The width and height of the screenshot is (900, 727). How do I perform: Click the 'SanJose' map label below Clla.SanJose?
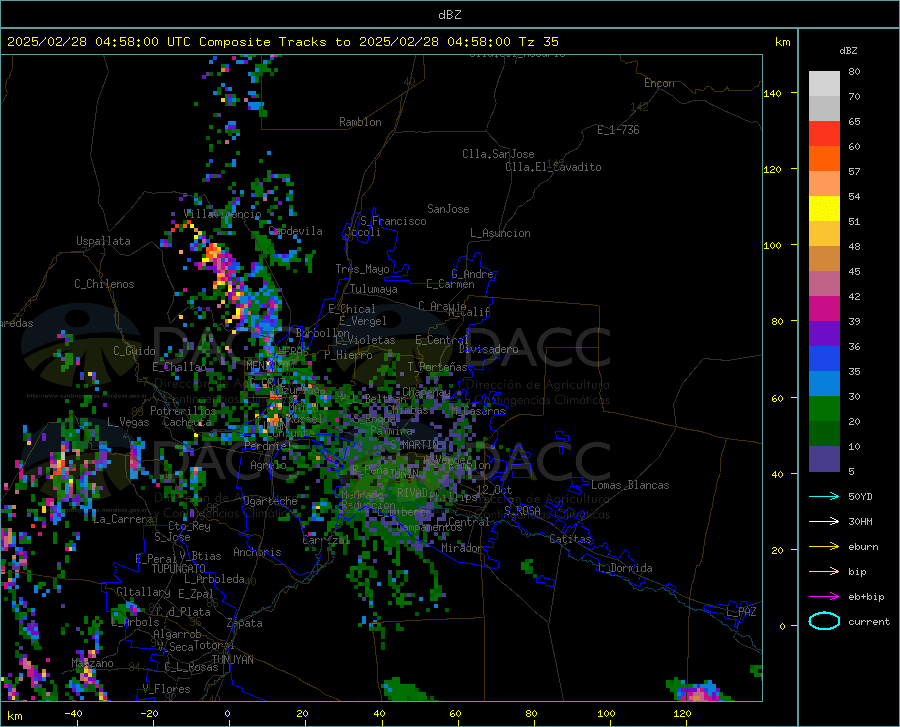pyautogui.click(x=448, y=209)
